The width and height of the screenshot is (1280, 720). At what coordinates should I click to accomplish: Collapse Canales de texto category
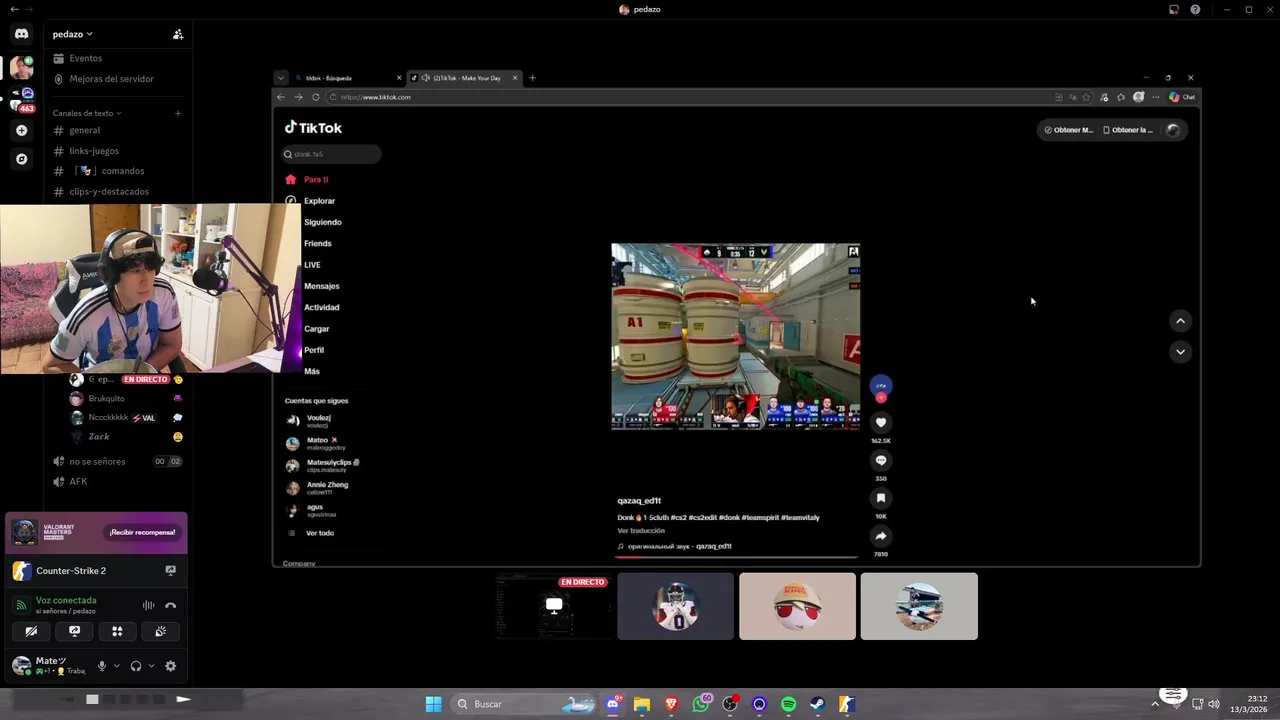(x=87, y=113)
